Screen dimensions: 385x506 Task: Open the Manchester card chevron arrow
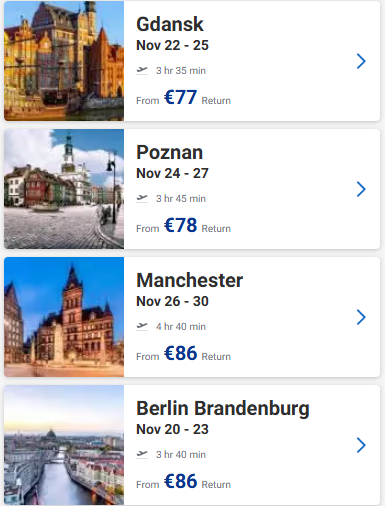point(361,317)
